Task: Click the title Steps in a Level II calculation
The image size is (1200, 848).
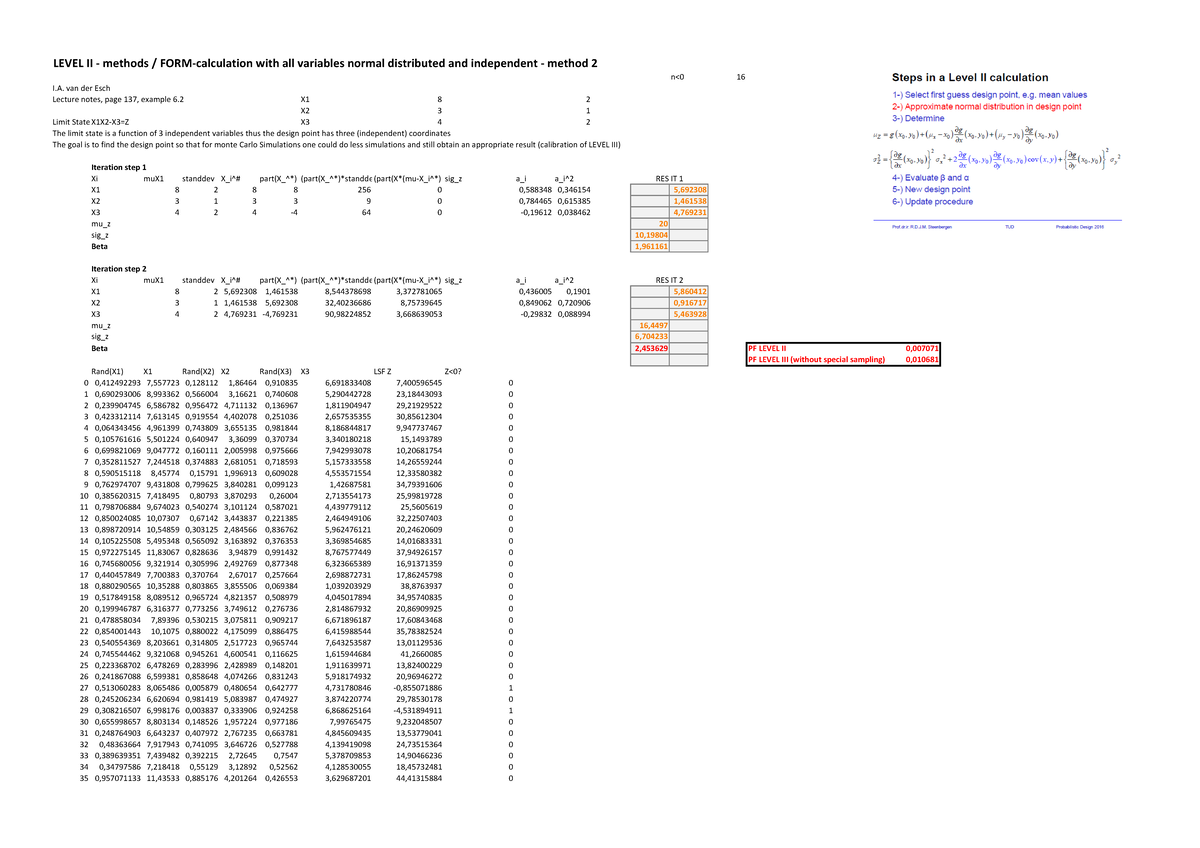Action: pos(968,78)
